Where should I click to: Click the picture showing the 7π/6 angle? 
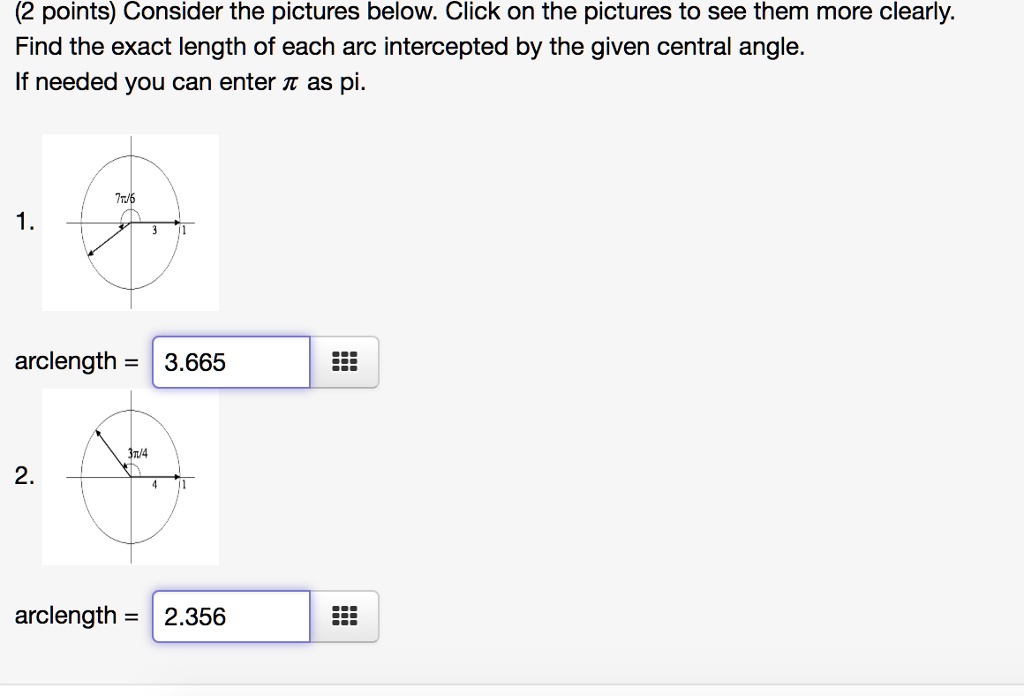coord(130,222)
